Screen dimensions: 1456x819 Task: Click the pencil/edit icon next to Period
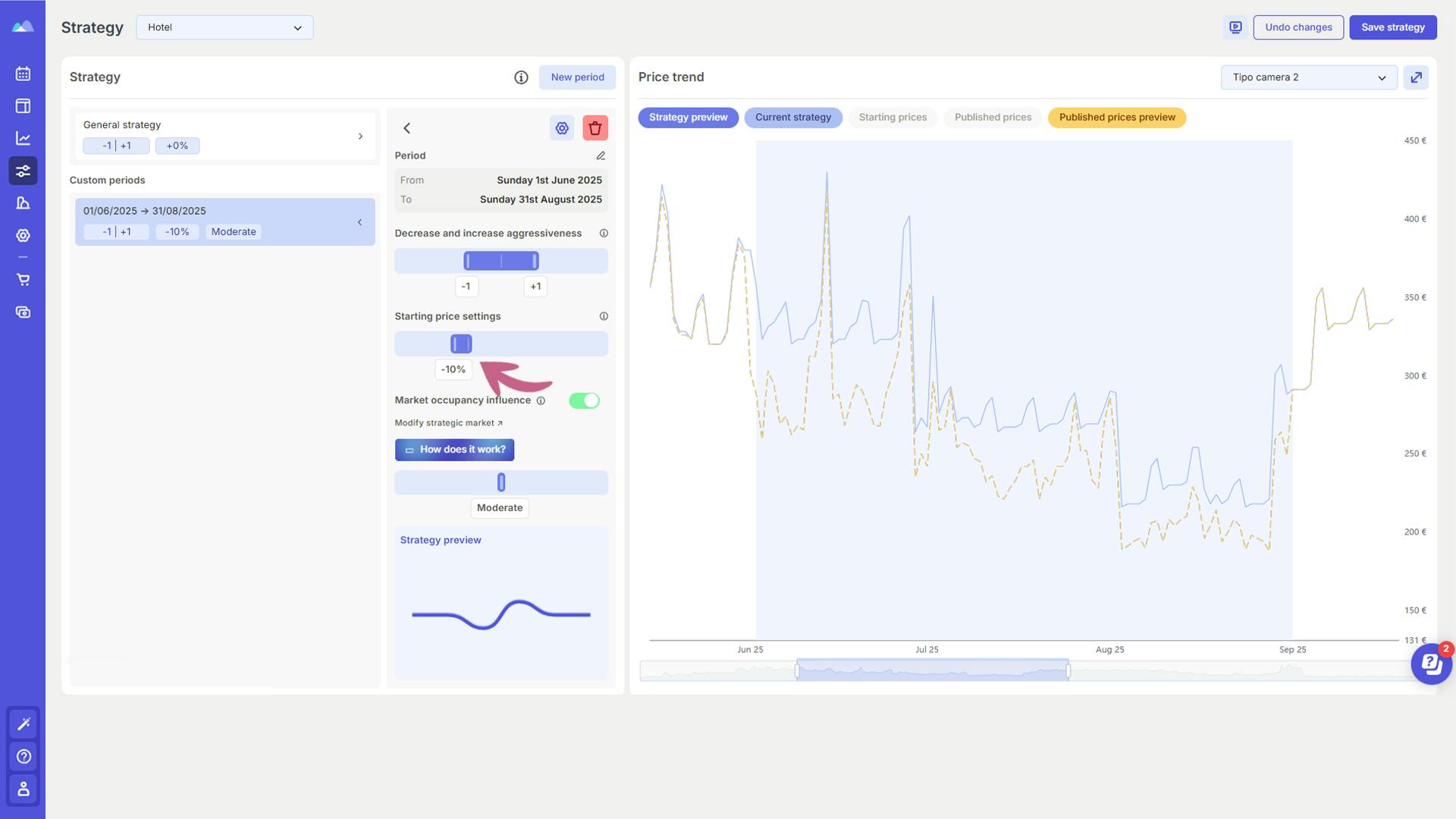tap(600, 156)
